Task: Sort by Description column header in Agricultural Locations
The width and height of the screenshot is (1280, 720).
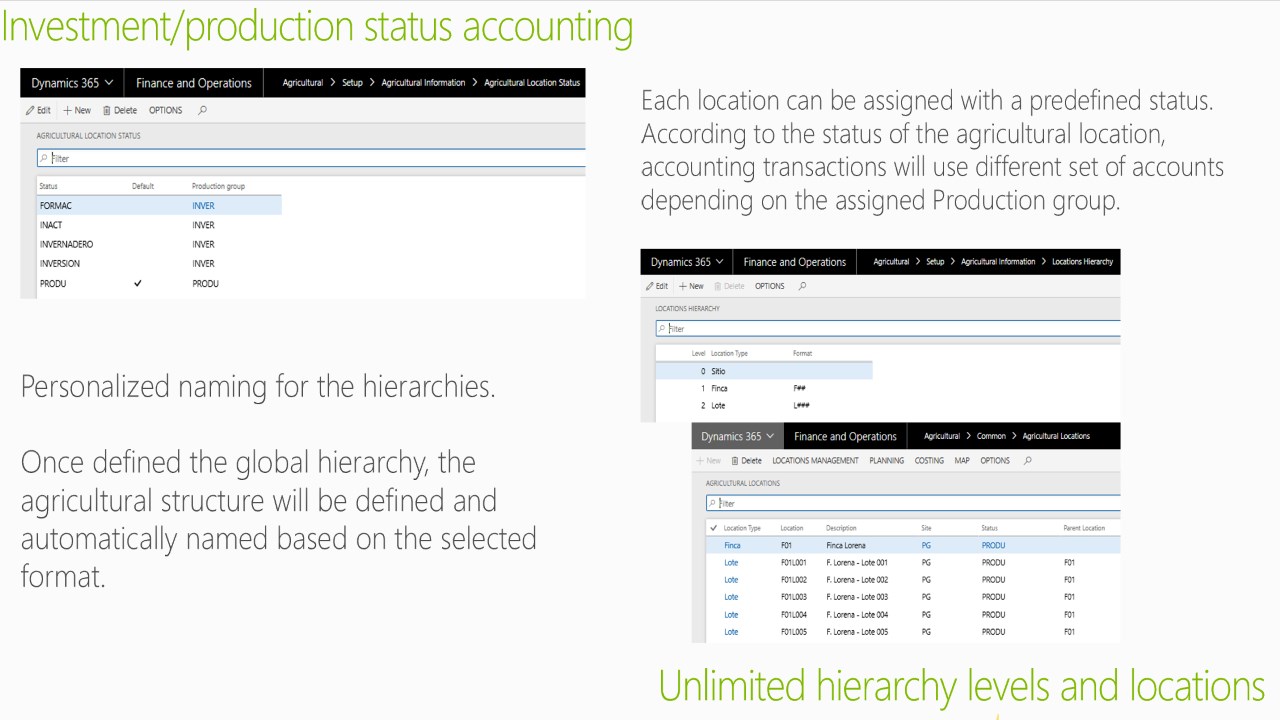Action: pos(841,528)
